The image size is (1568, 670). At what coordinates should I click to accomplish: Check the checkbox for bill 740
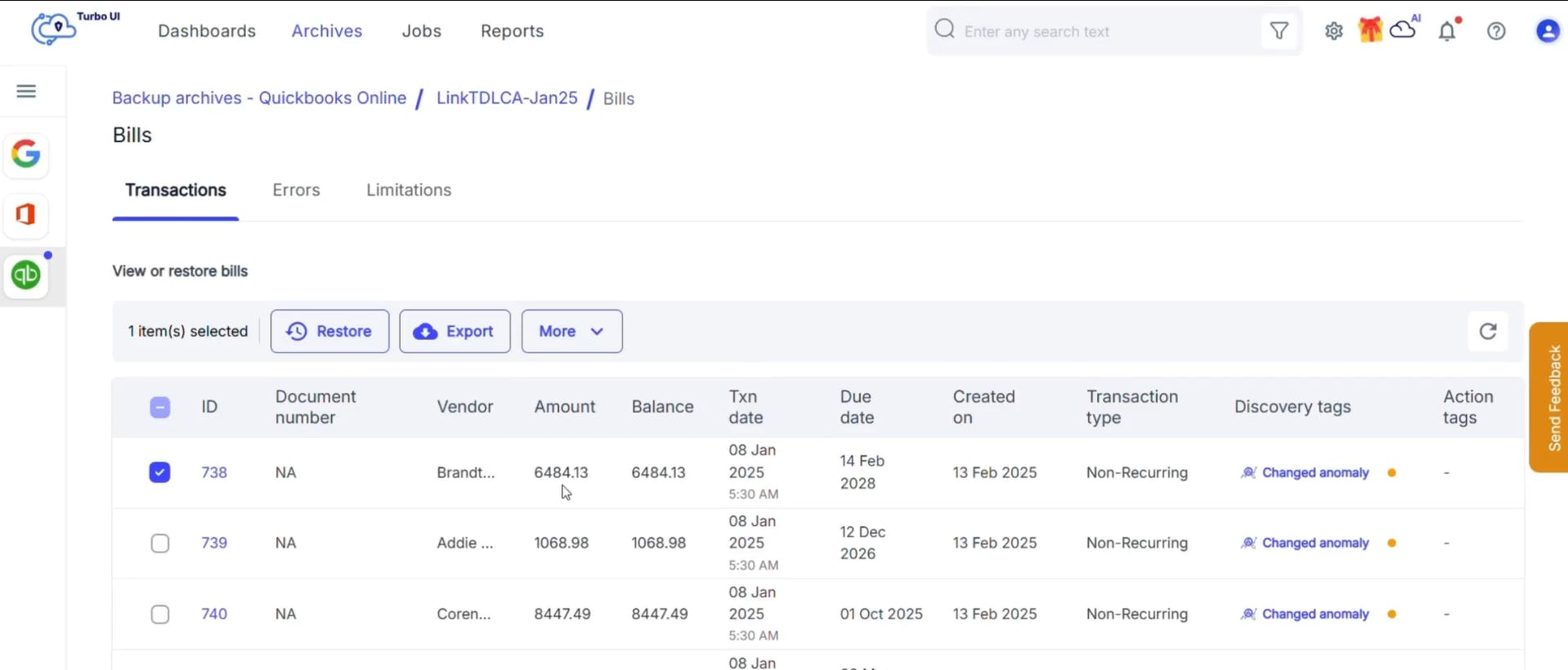tap(160, 614)
